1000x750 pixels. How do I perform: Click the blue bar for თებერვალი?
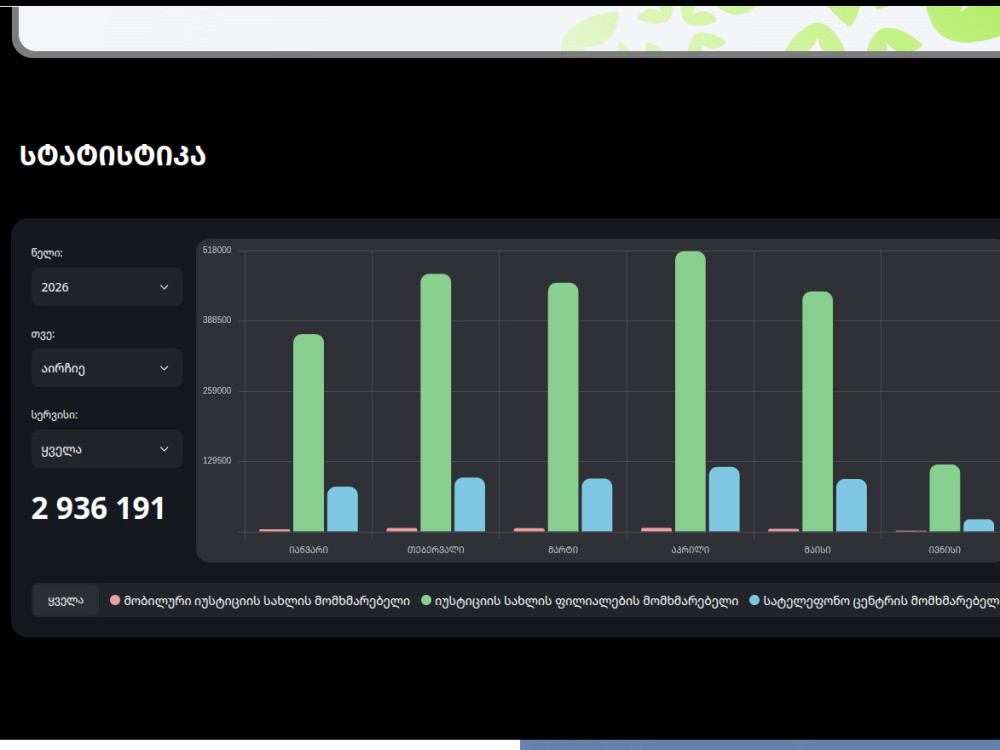point(469,504)
